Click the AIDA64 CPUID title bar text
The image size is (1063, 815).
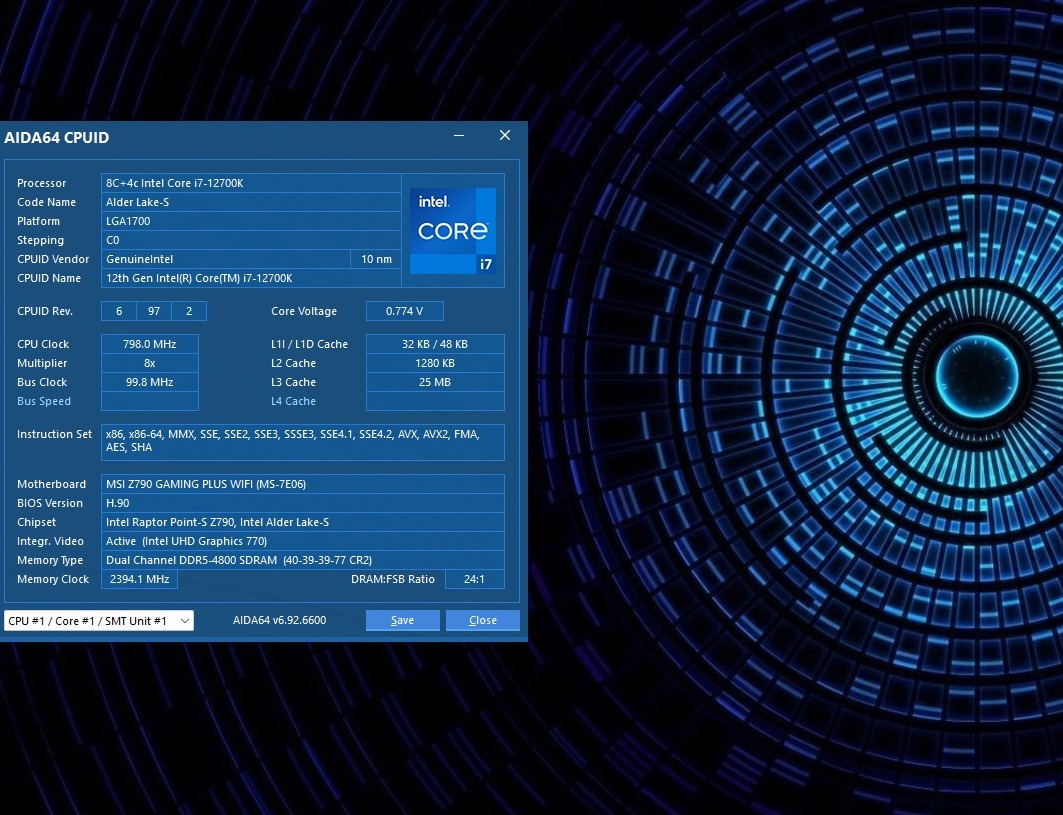pos(57,138)
